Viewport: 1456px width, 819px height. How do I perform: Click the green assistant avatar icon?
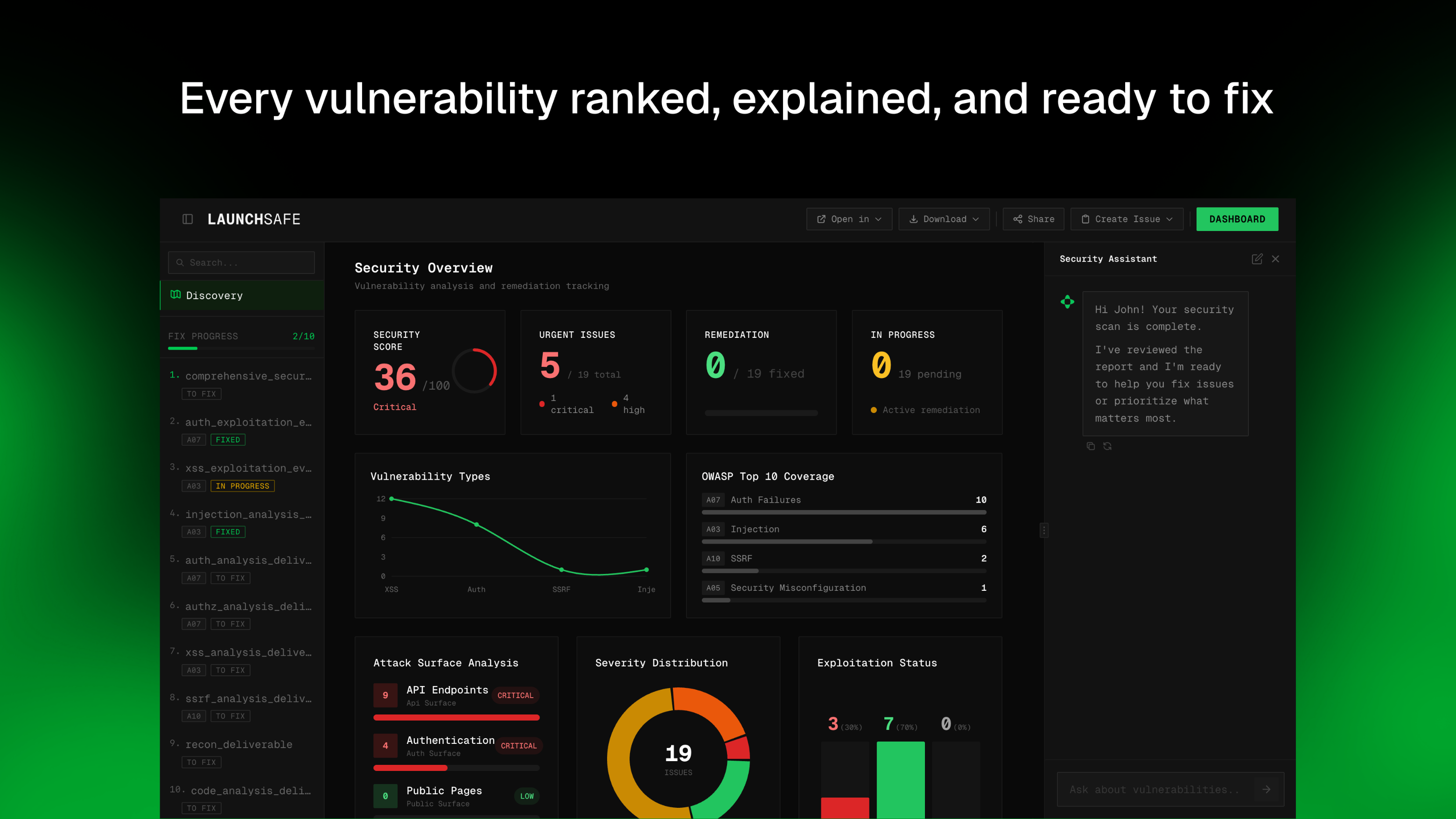(1067, 302)
